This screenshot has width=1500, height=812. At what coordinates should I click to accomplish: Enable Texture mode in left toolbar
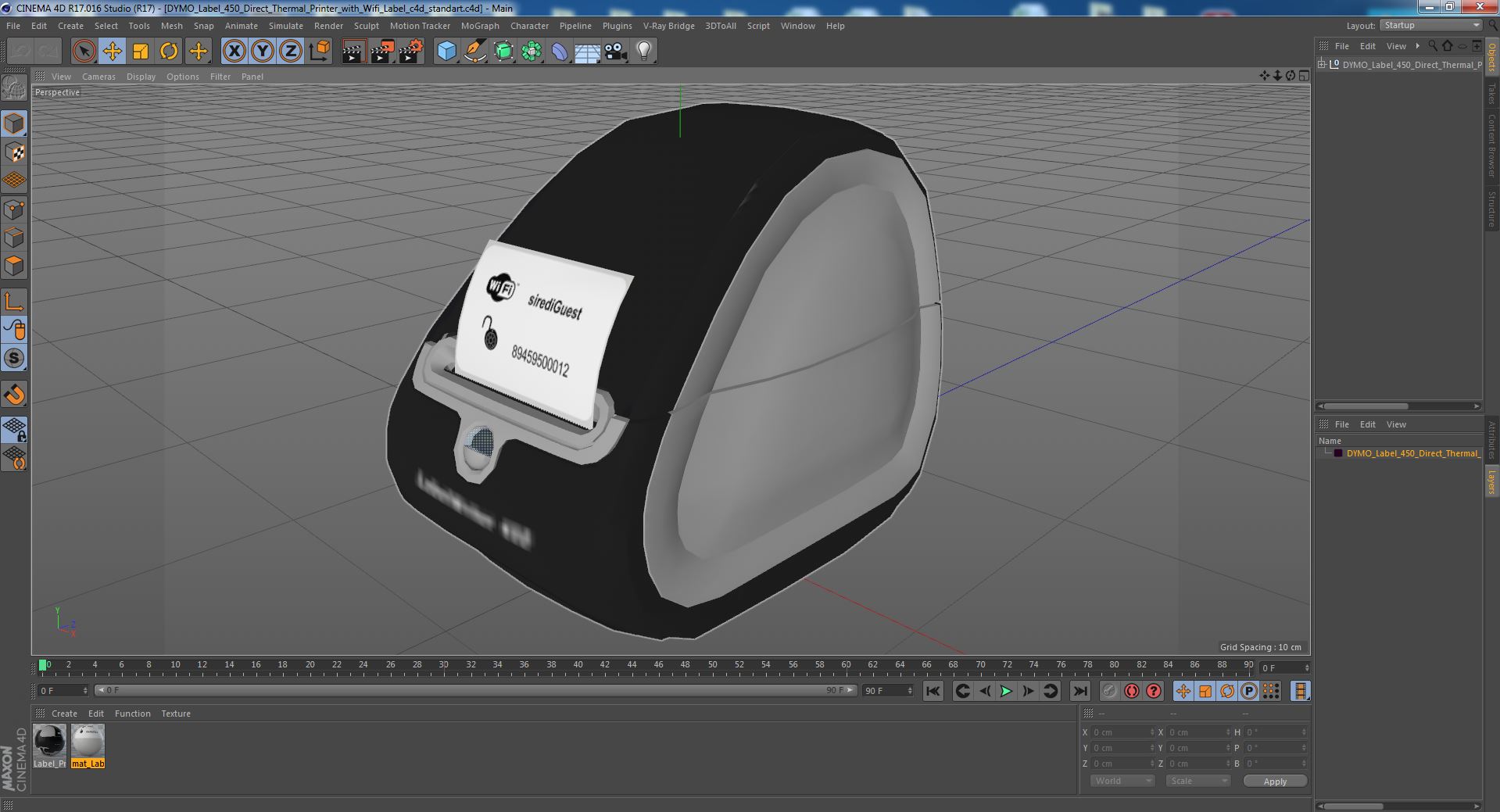tap(14, 152)
